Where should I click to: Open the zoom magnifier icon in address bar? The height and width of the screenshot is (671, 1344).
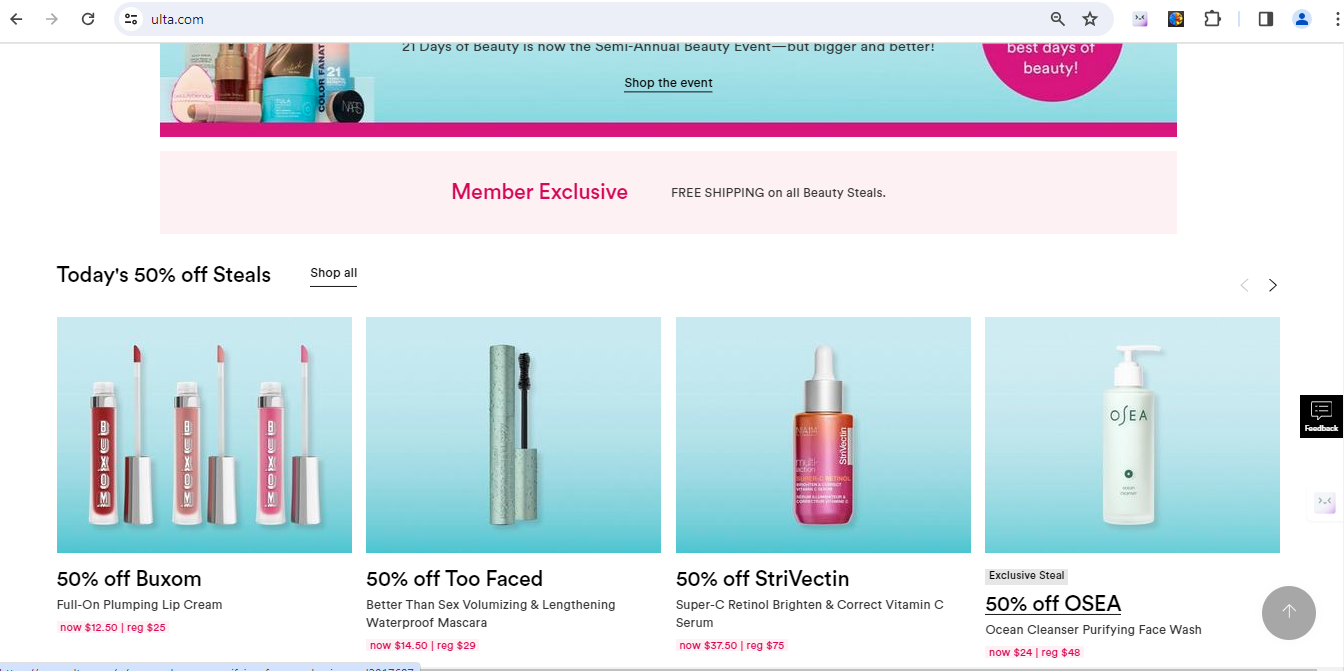point(1058,19)
